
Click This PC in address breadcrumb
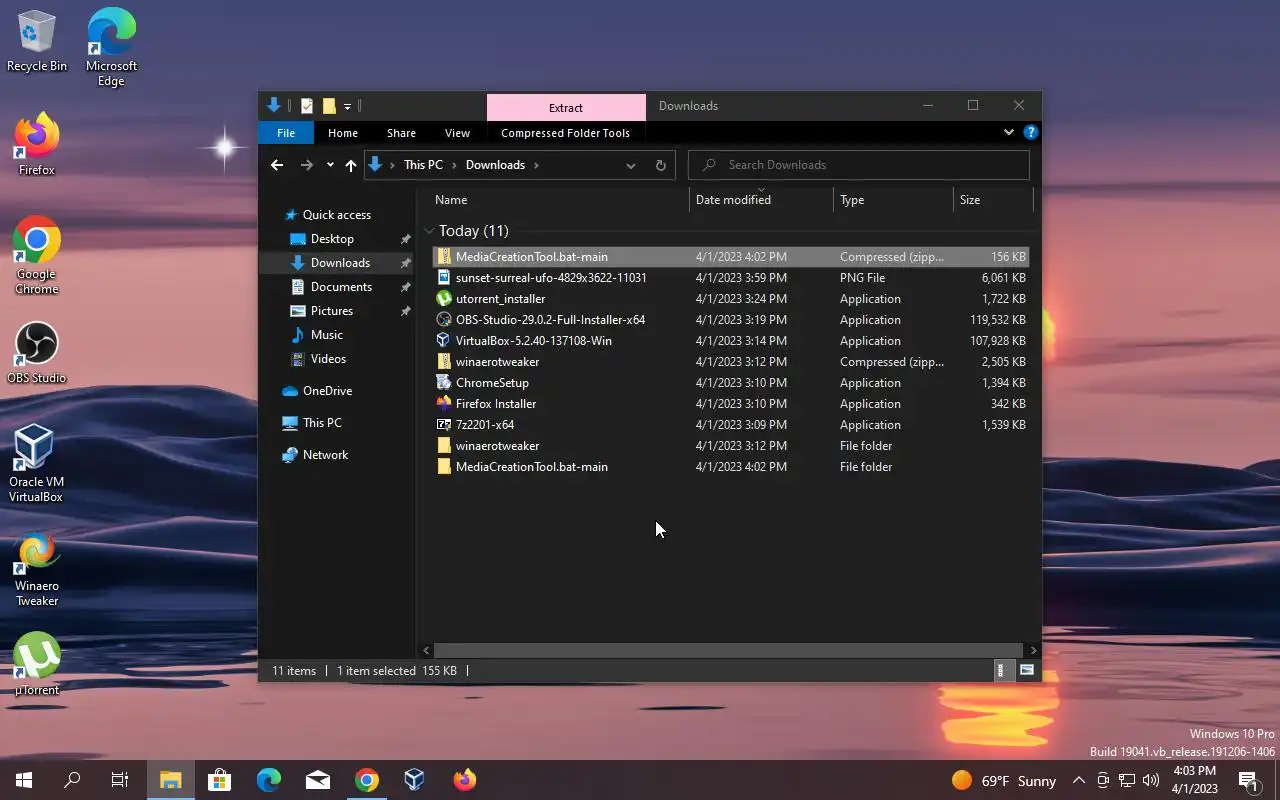coord(423,165)
